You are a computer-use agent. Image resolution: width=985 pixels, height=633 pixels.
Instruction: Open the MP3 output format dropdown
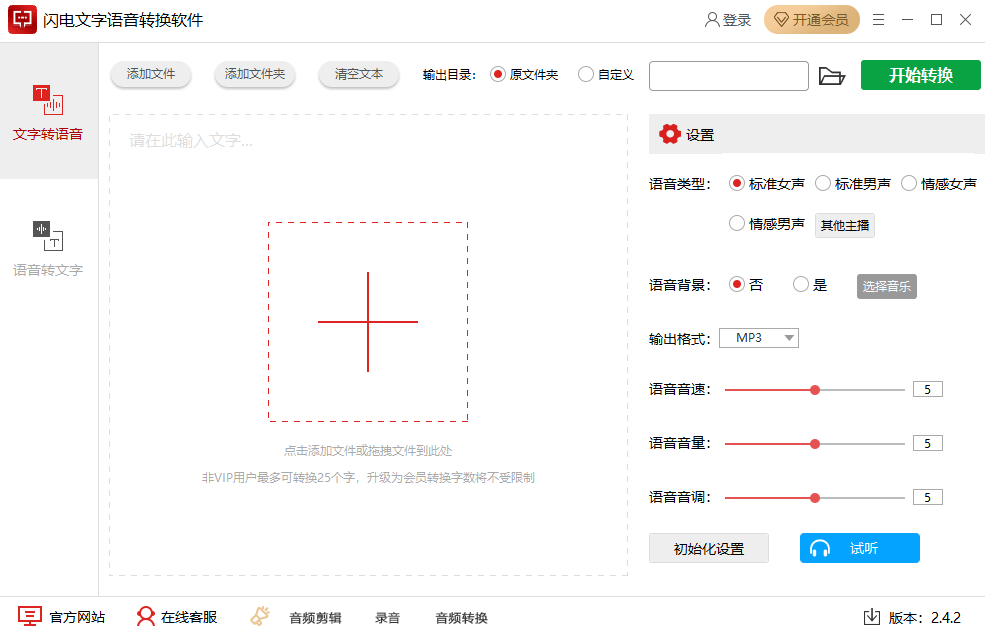coord(758,337)
